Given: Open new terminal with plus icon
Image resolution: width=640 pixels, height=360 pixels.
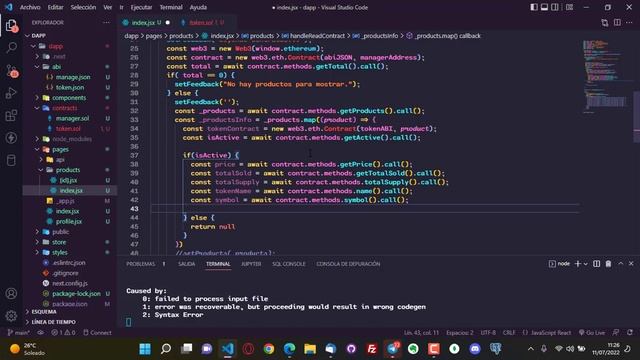Looking at the screenshot, I should click(x=578, y=264).
